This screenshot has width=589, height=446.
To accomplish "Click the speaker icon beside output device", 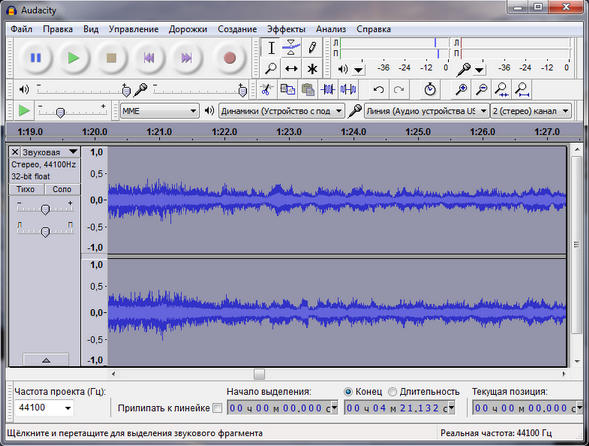I will click(209, 110).
